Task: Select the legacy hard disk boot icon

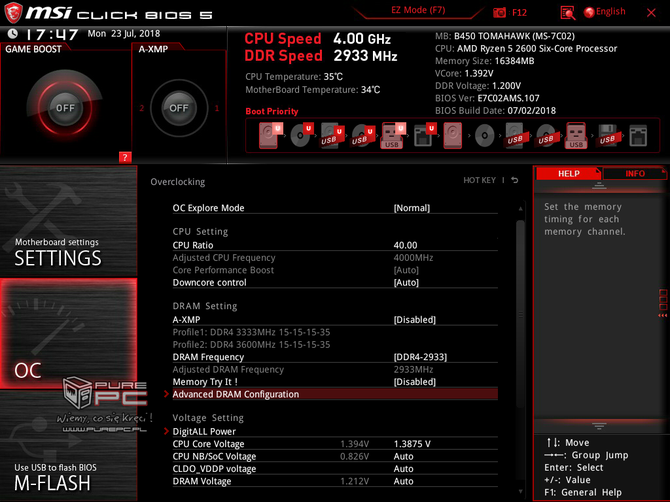Action: pos(453,135)
